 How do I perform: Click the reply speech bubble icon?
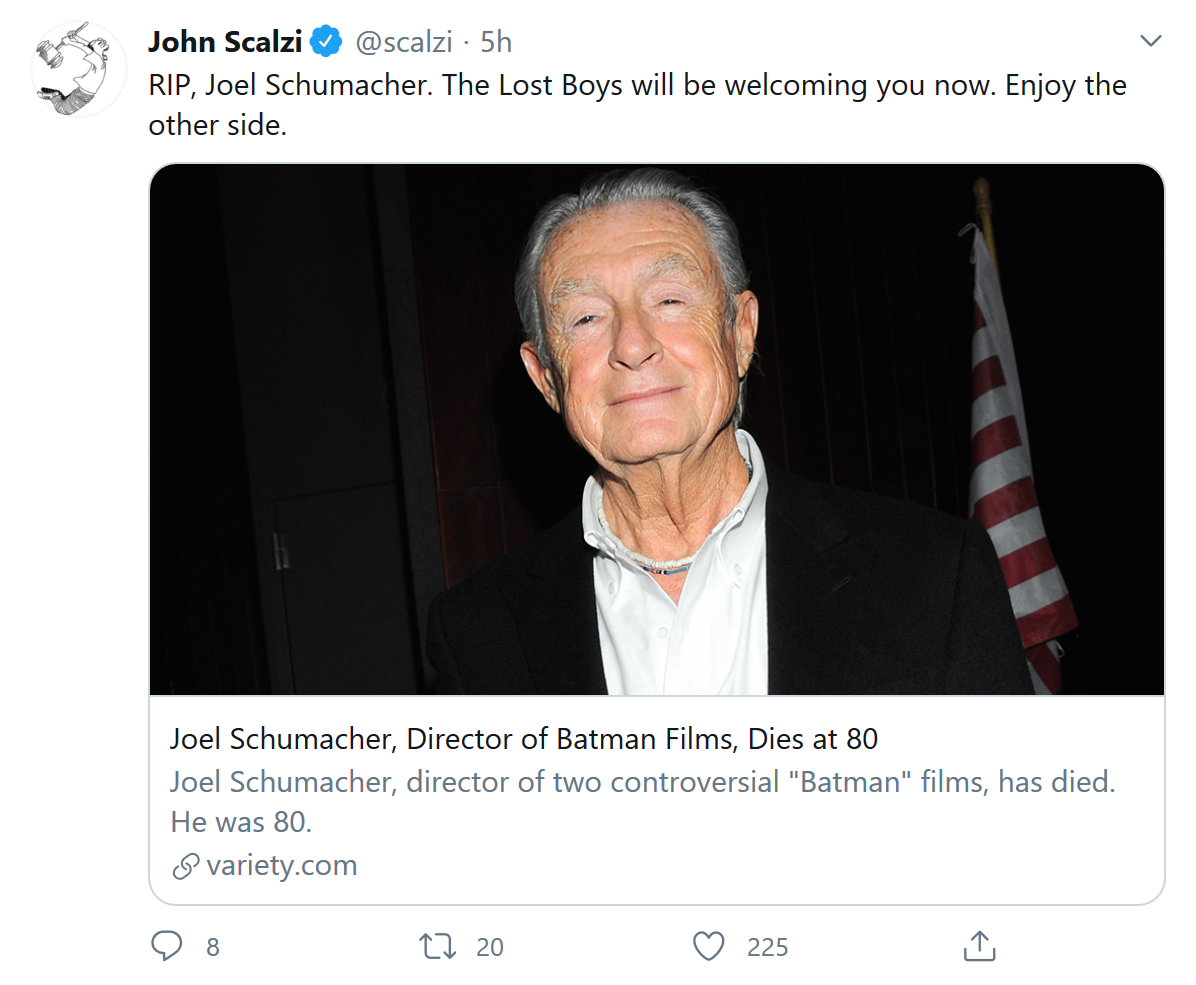coord(166,945)
